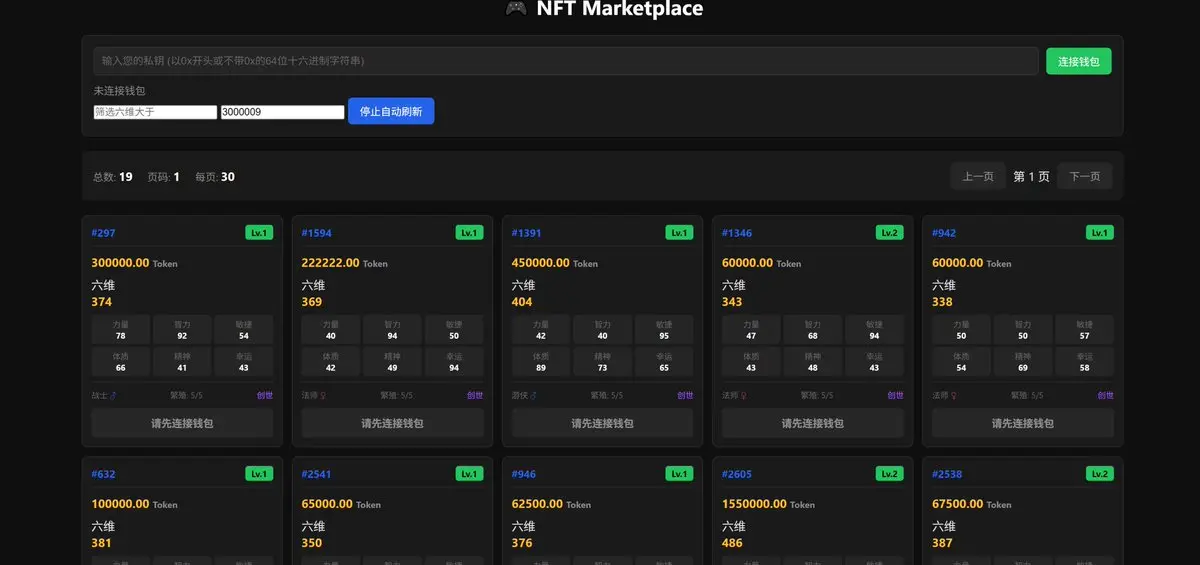The width and height of the screenshot is (1200, 565).
Task: Click the 六维 value 486
Action: 732,543
